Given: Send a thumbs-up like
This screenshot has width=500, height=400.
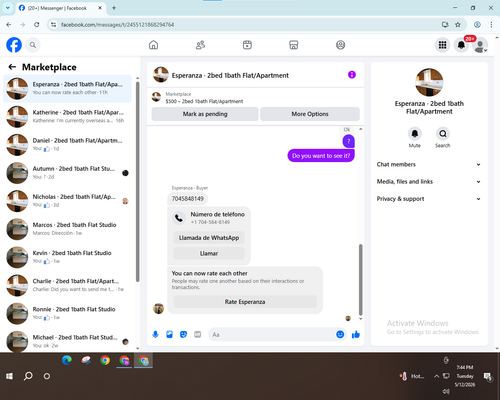Looking at the screenshot, I should point(356,334).
